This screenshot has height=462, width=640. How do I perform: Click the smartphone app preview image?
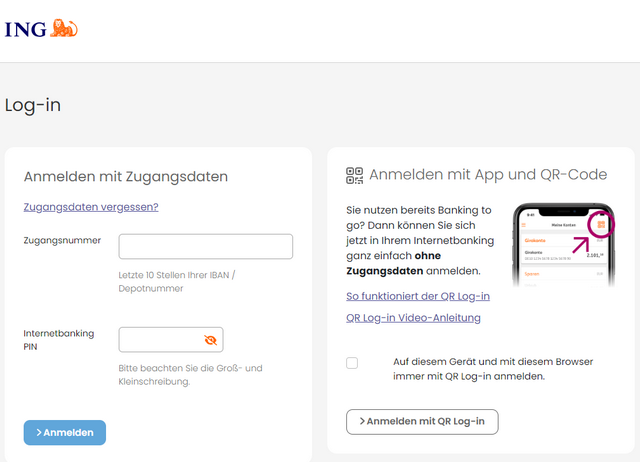click(564, 245)
